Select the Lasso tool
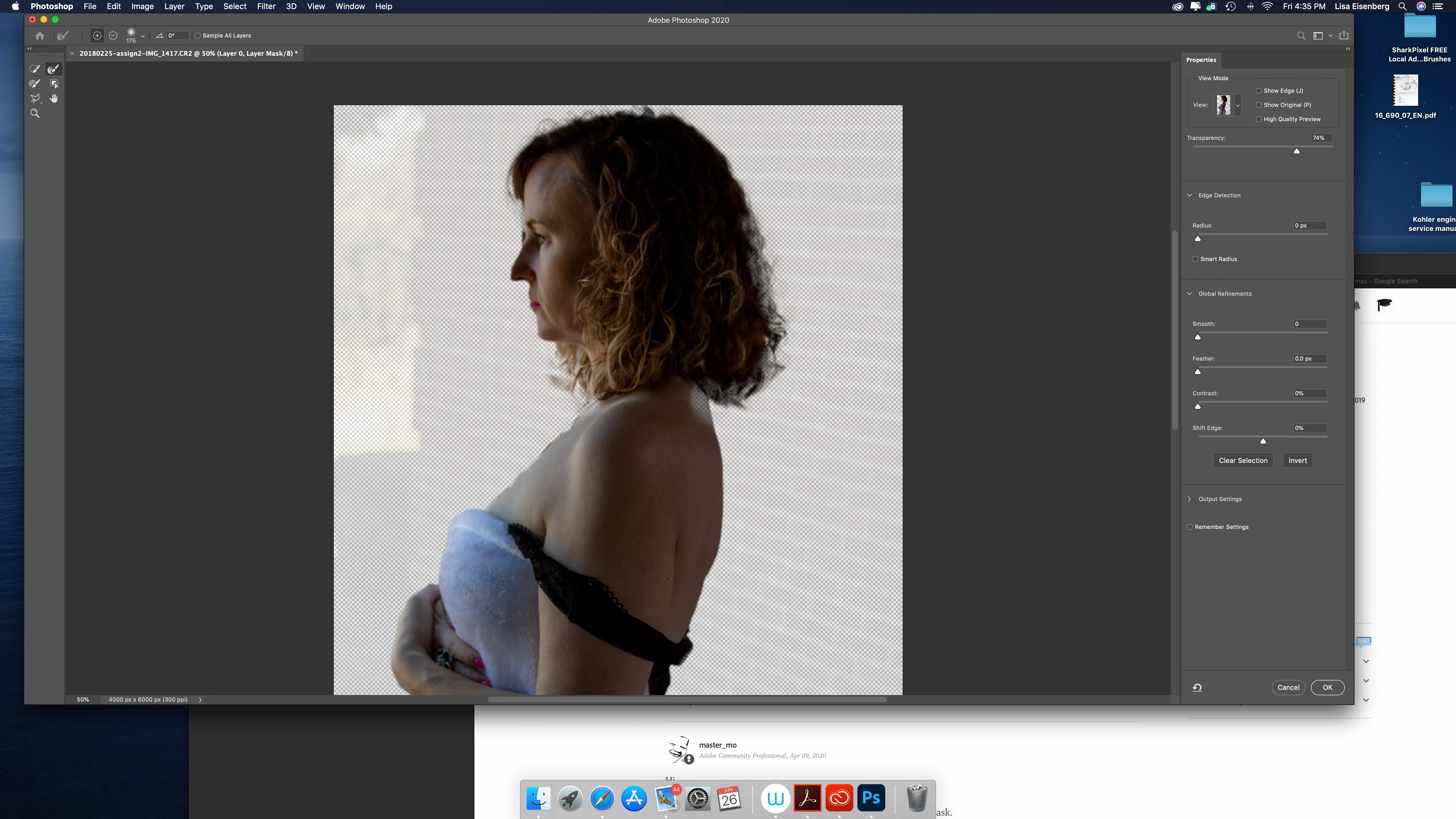This screenshot has height=819, width=1456. (x=35, y=98)
